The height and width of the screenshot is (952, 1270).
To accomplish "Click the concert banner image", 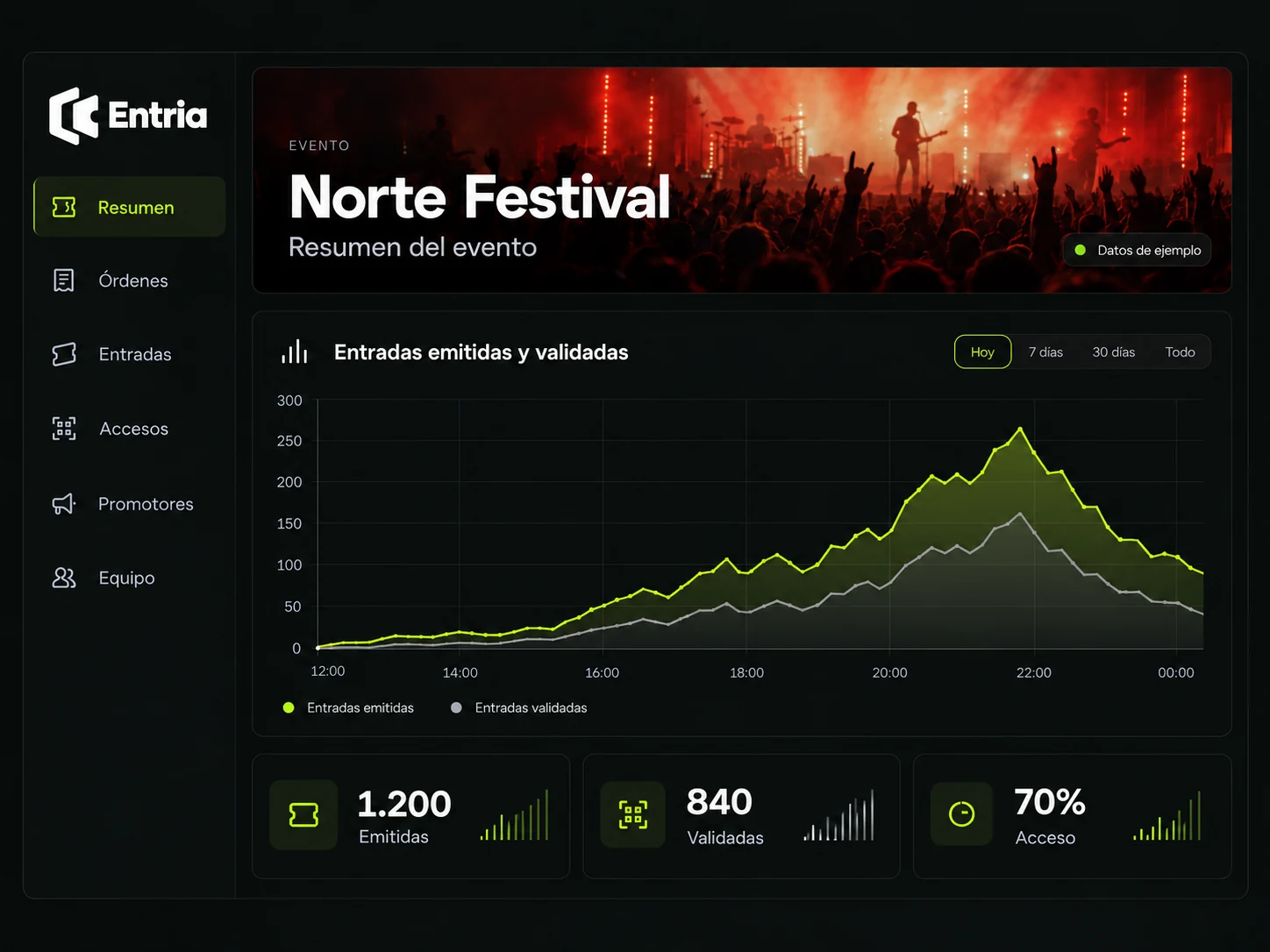I will (x=742, y=180).
